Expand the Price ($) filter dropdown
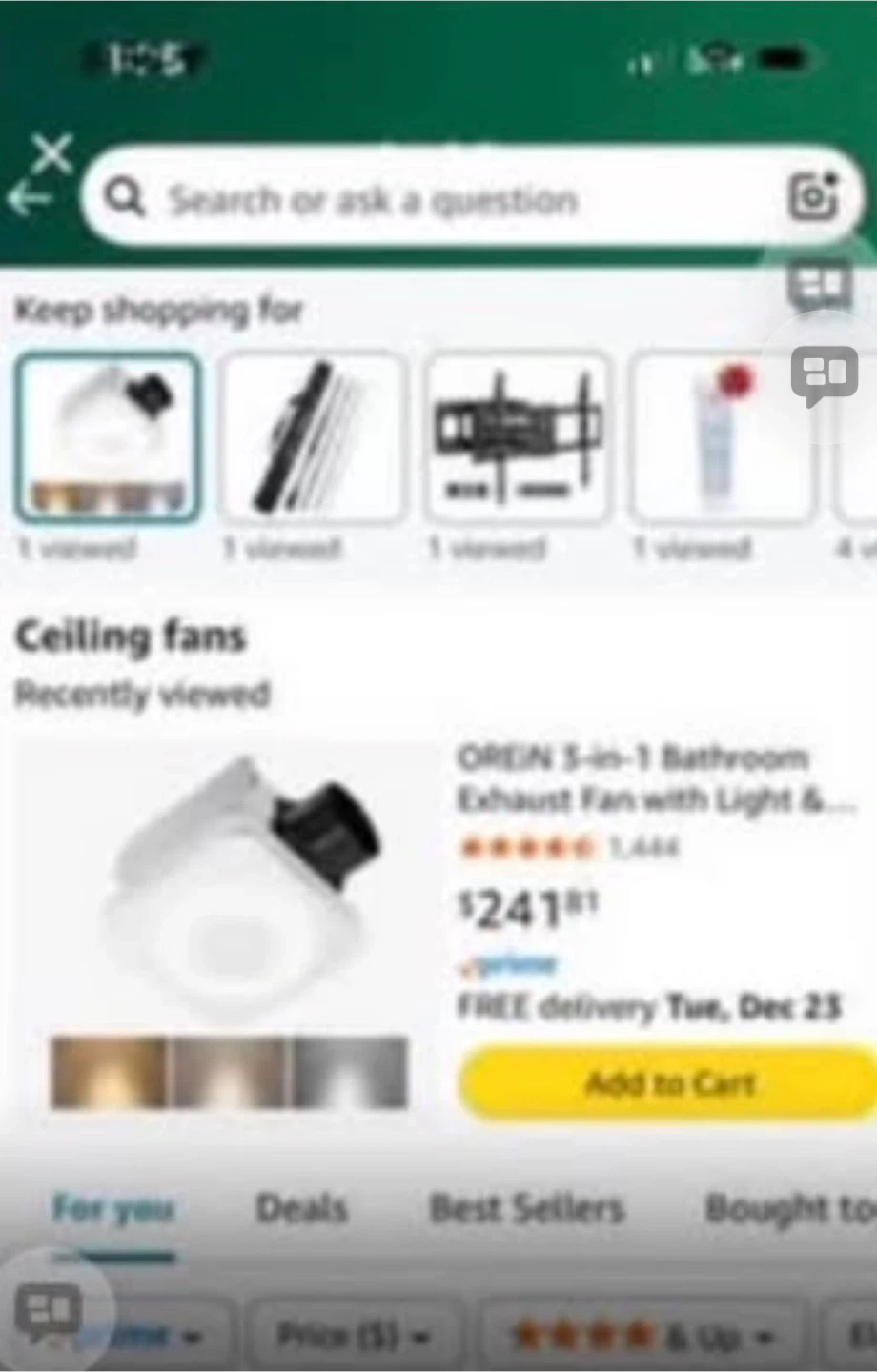Screen dimensions: 877x1372 coord(354,1335)
